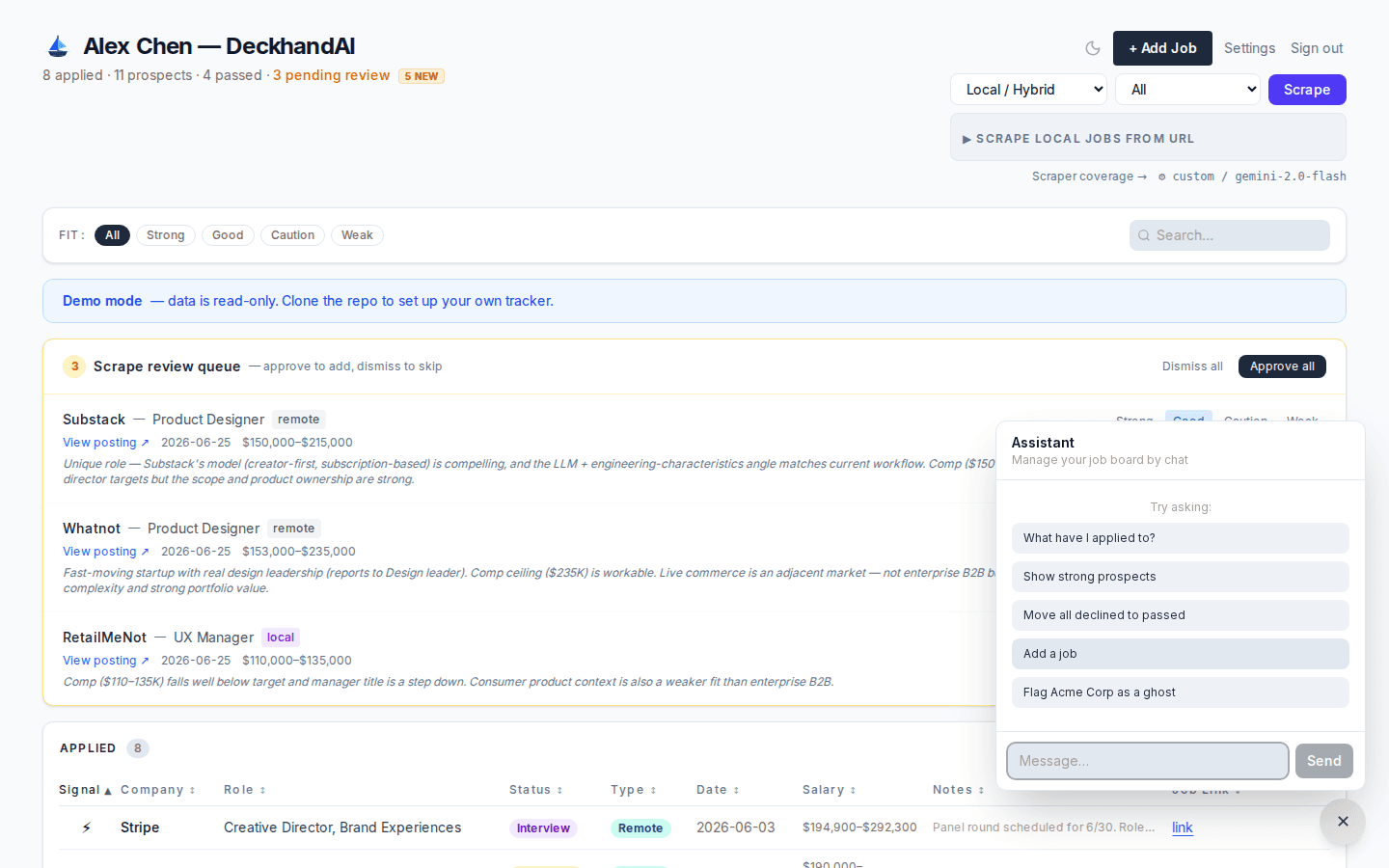1389x868 pixels.
Task: Click the assistant Message input
Action: (1148, 761)
